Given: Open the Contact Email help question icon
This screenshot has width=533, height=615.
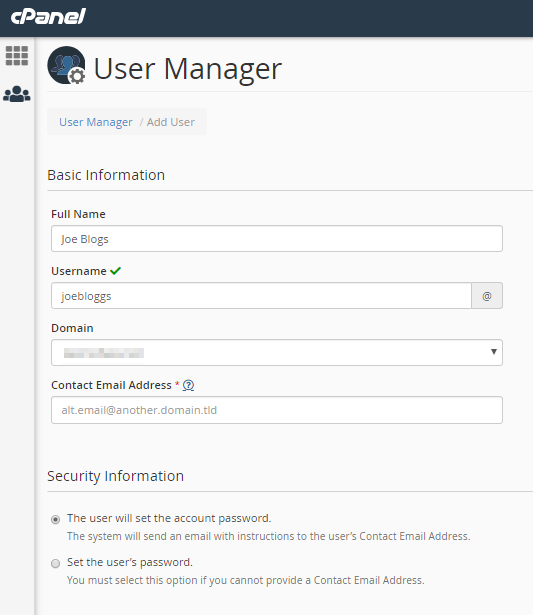Looking at the screenshot, I should pyautogui.click(x=188, y=385).
